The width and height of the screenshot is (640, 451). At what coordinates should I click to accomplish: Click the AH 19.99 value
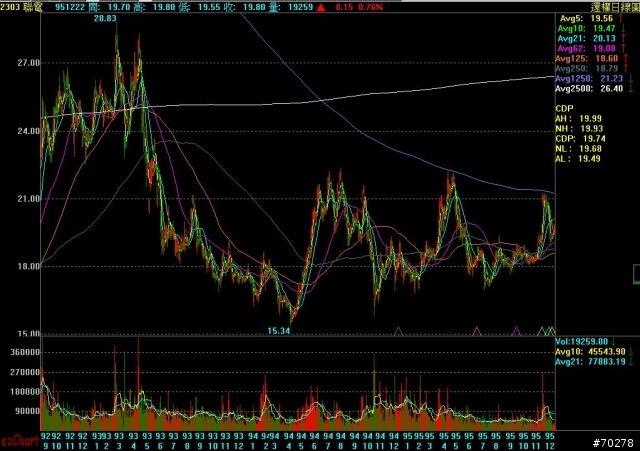(x=578, y=119)
